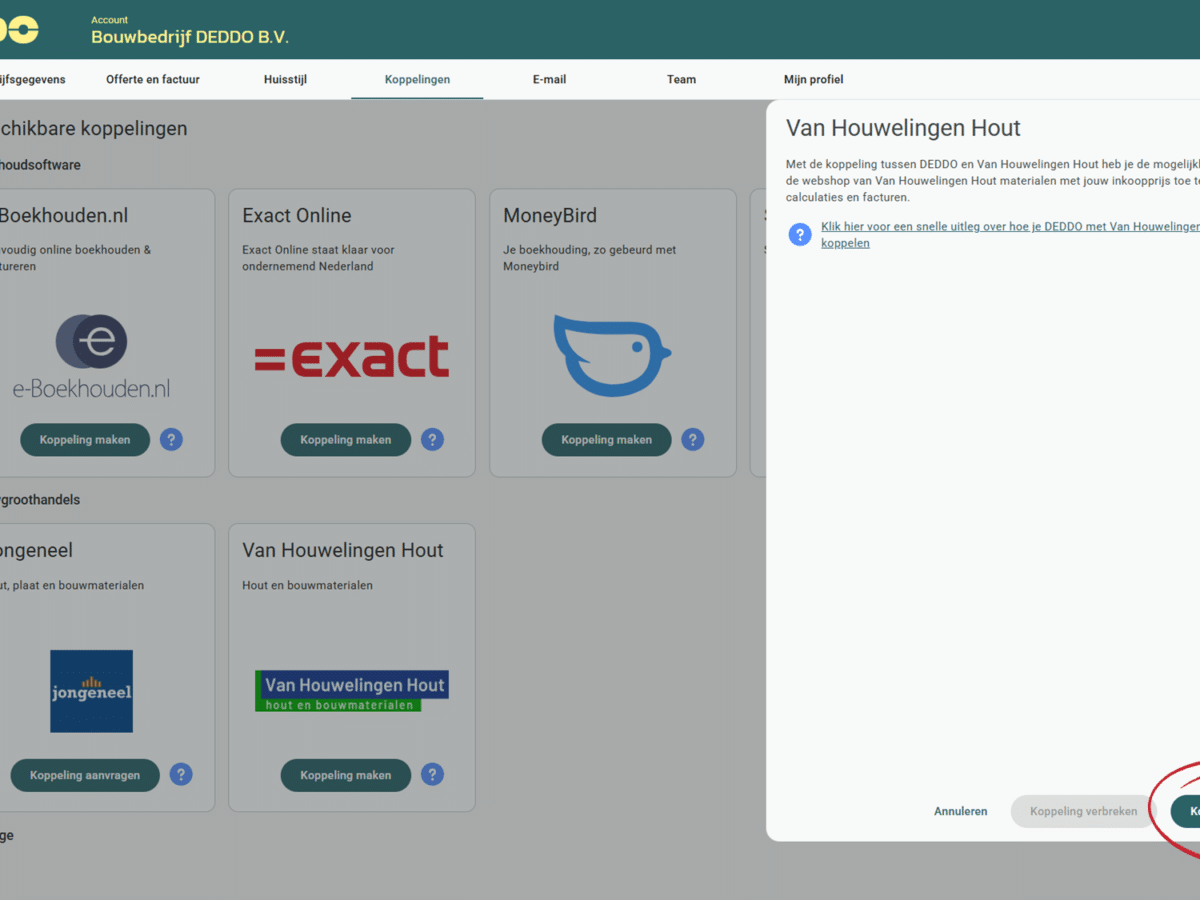Click the help icon on MoneyBird card
Viewport: 1200px width, 900px height.
click(693, 439)
